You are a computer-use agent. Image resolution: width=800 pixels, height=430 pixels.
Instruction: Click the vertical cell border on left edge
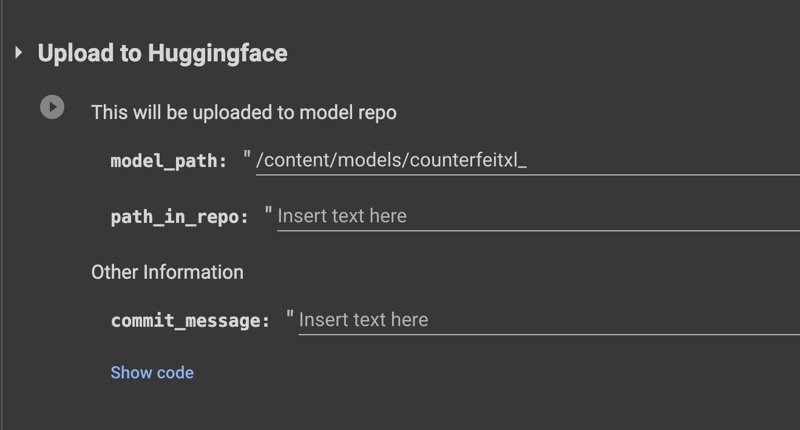pos(2,215)
